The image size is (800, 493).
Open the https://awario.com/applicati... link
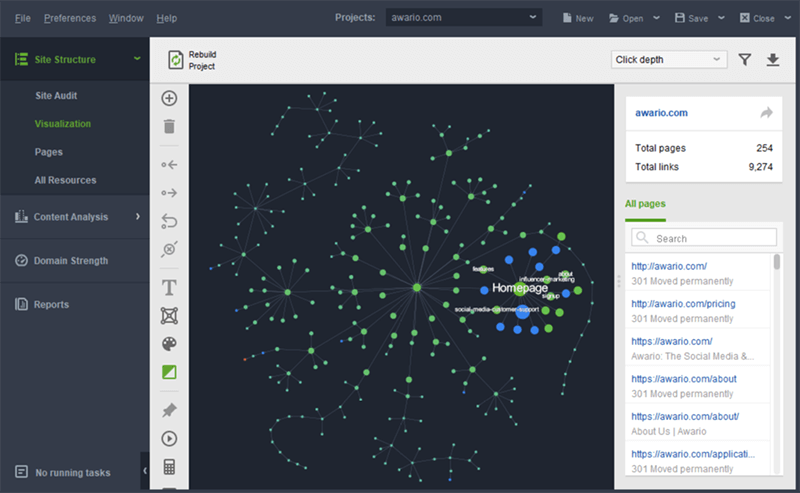pyautogui.click(x=693, y=454)
